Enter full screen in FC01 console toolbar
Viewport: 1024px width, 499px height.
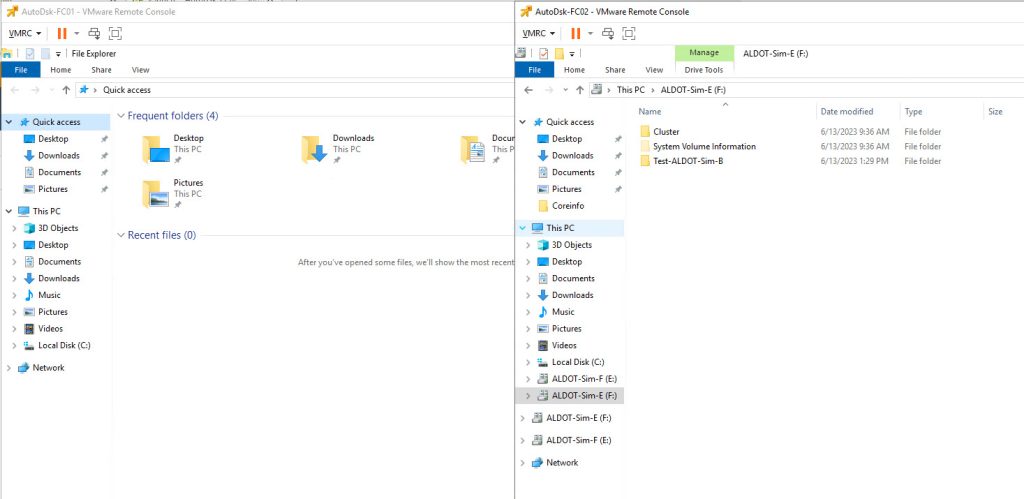tap(115, 33)
